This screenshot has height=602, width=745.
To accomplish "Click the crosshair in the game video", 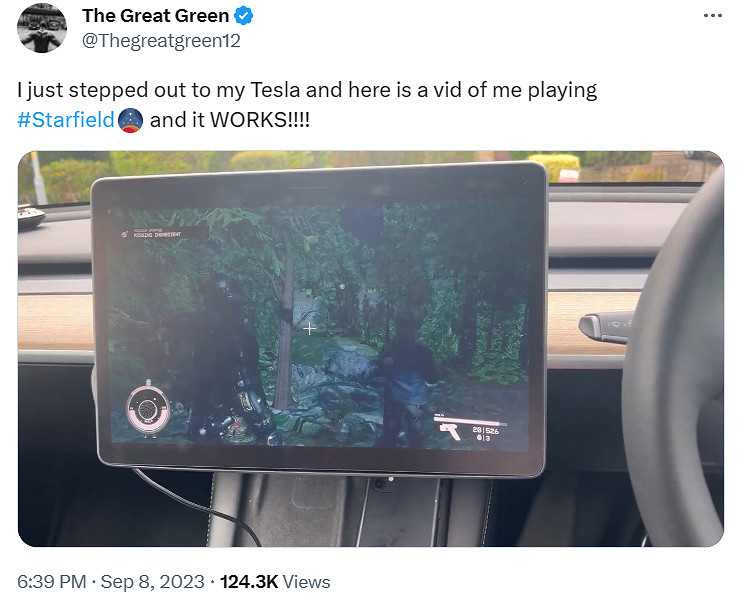I will (309, 328).
